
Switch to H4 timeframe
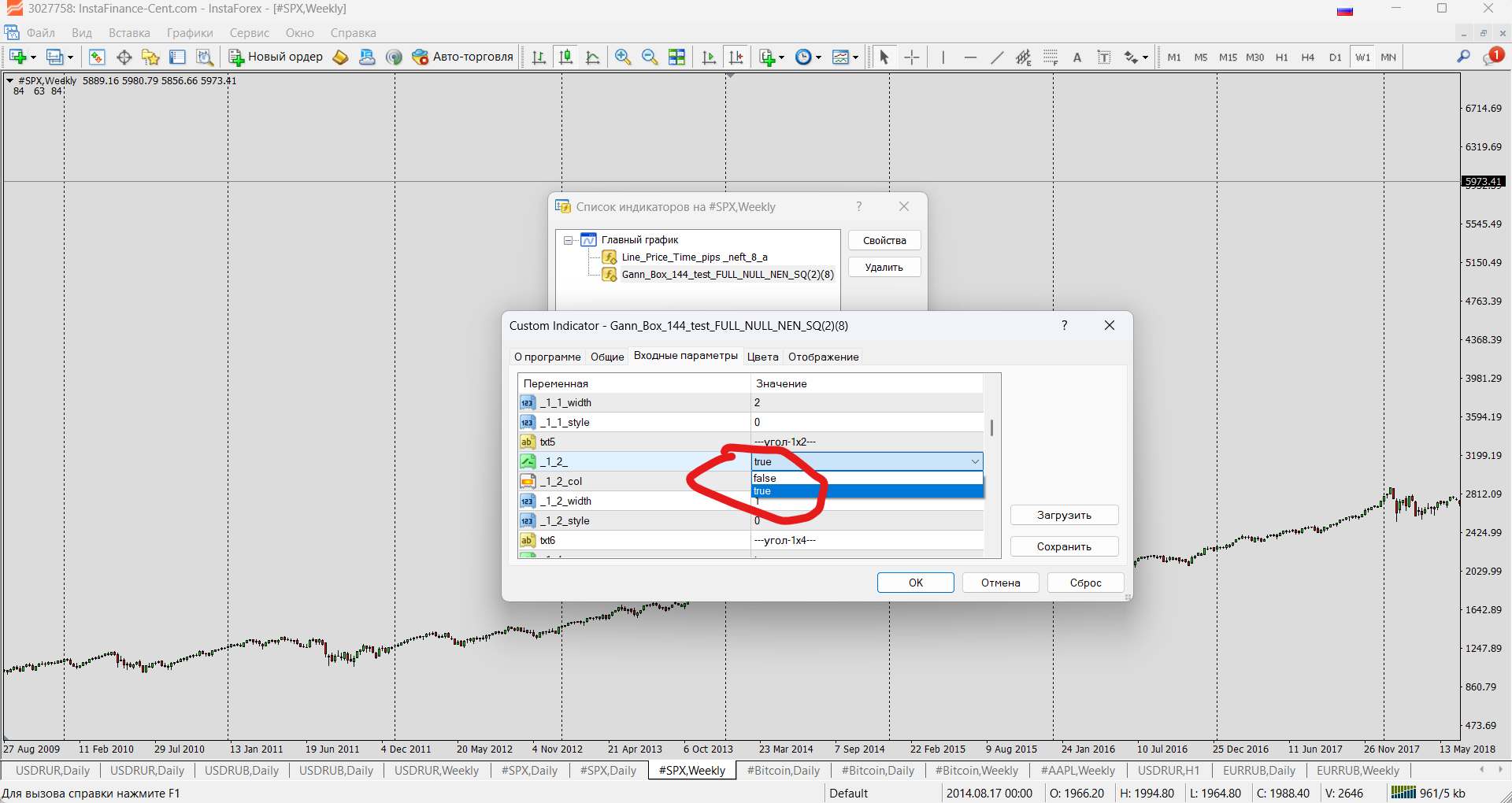[1308, 57]
